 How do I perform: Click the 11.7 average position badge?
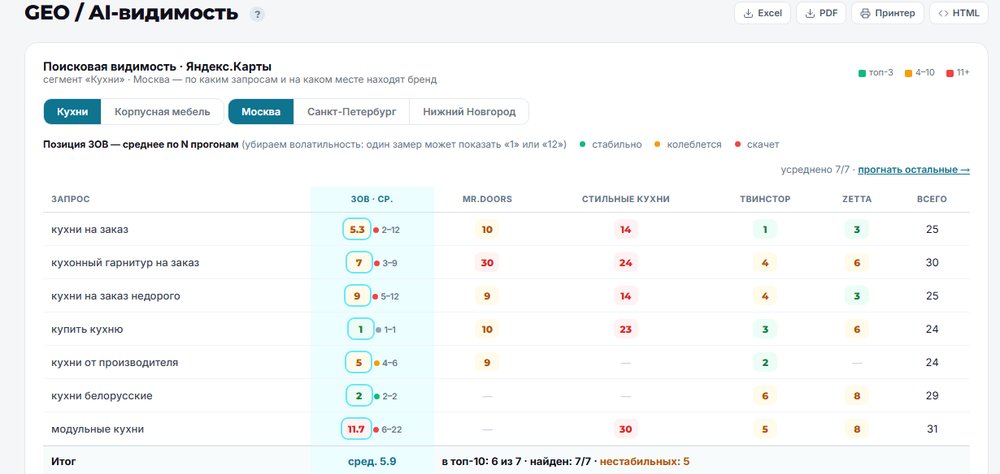(x=356, y=429)
